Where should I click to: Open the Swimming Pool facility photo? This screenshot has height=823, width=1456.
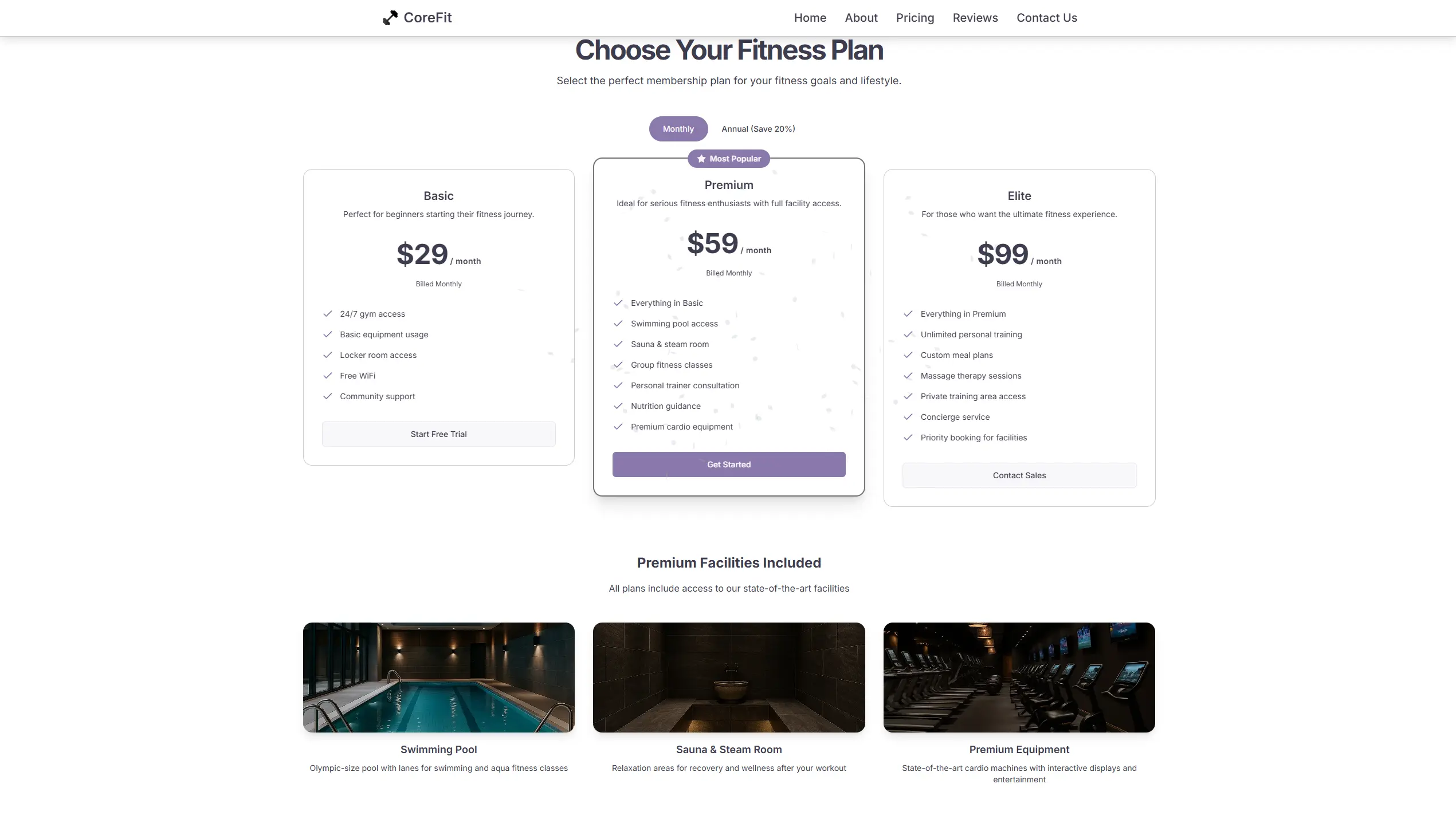coord(438,677)
